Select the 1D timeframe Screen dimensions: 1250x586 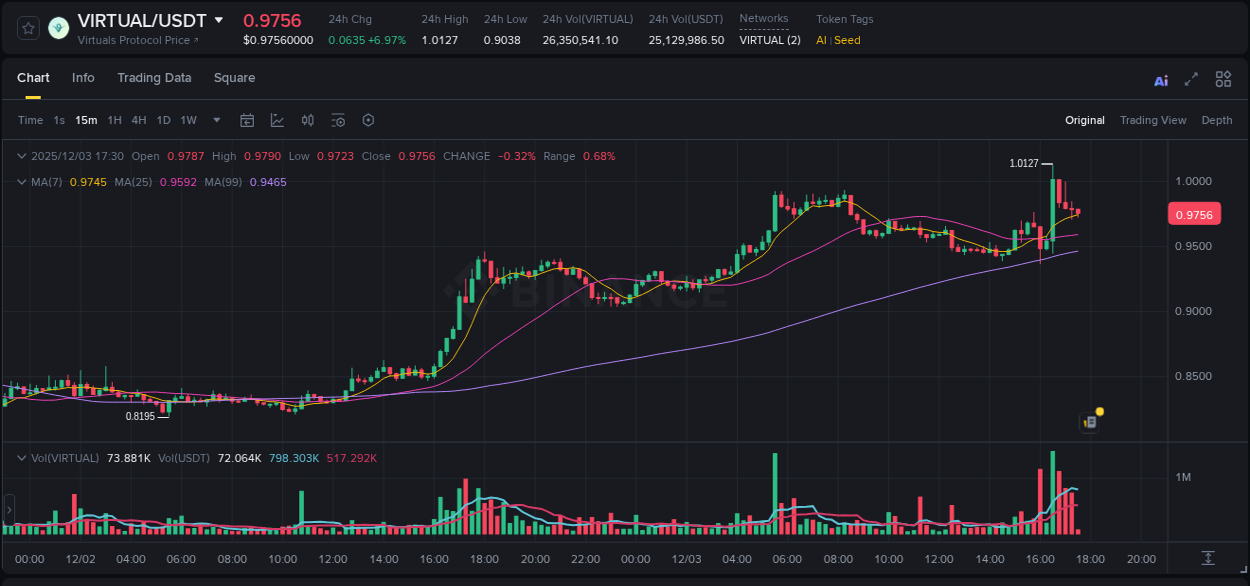(x=163, y=120)
